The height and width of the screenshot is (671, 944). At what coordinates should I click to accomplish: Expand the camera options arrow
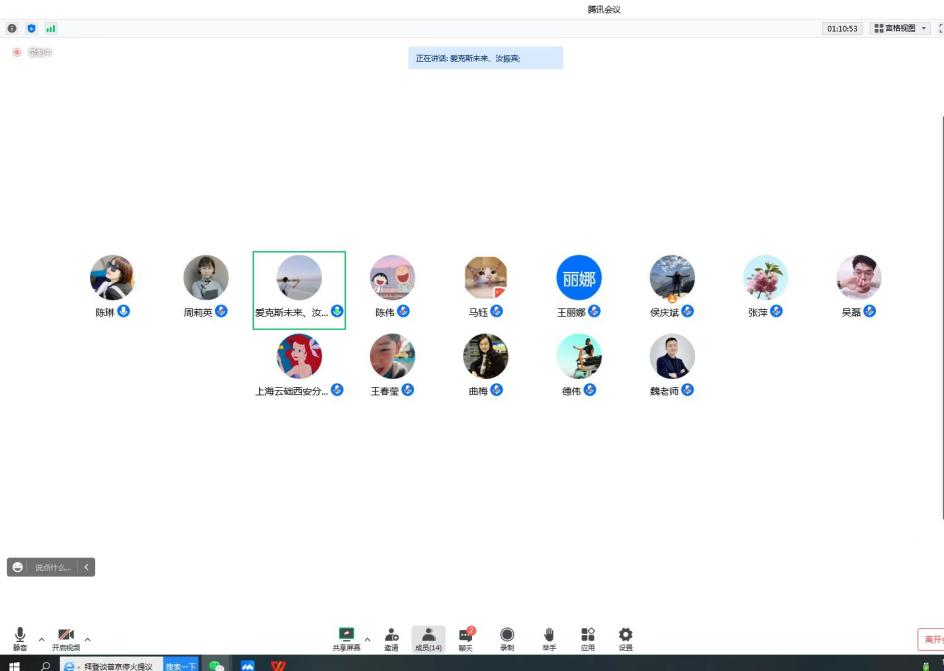click(x=87, y=638)
